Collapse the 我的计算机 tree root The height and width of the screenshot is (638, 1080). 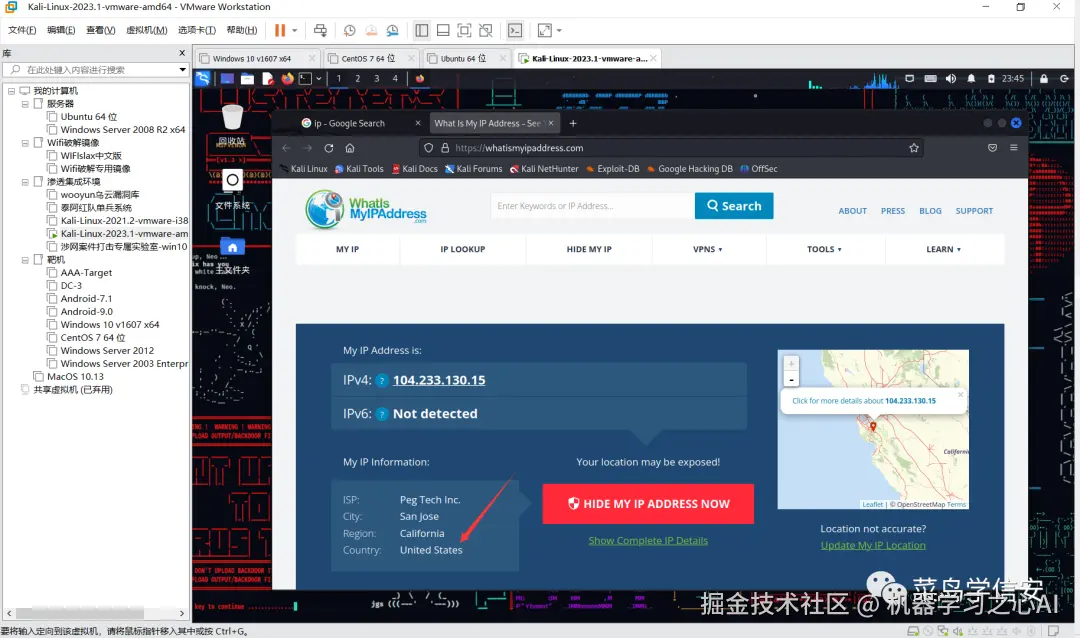[12, 91]
